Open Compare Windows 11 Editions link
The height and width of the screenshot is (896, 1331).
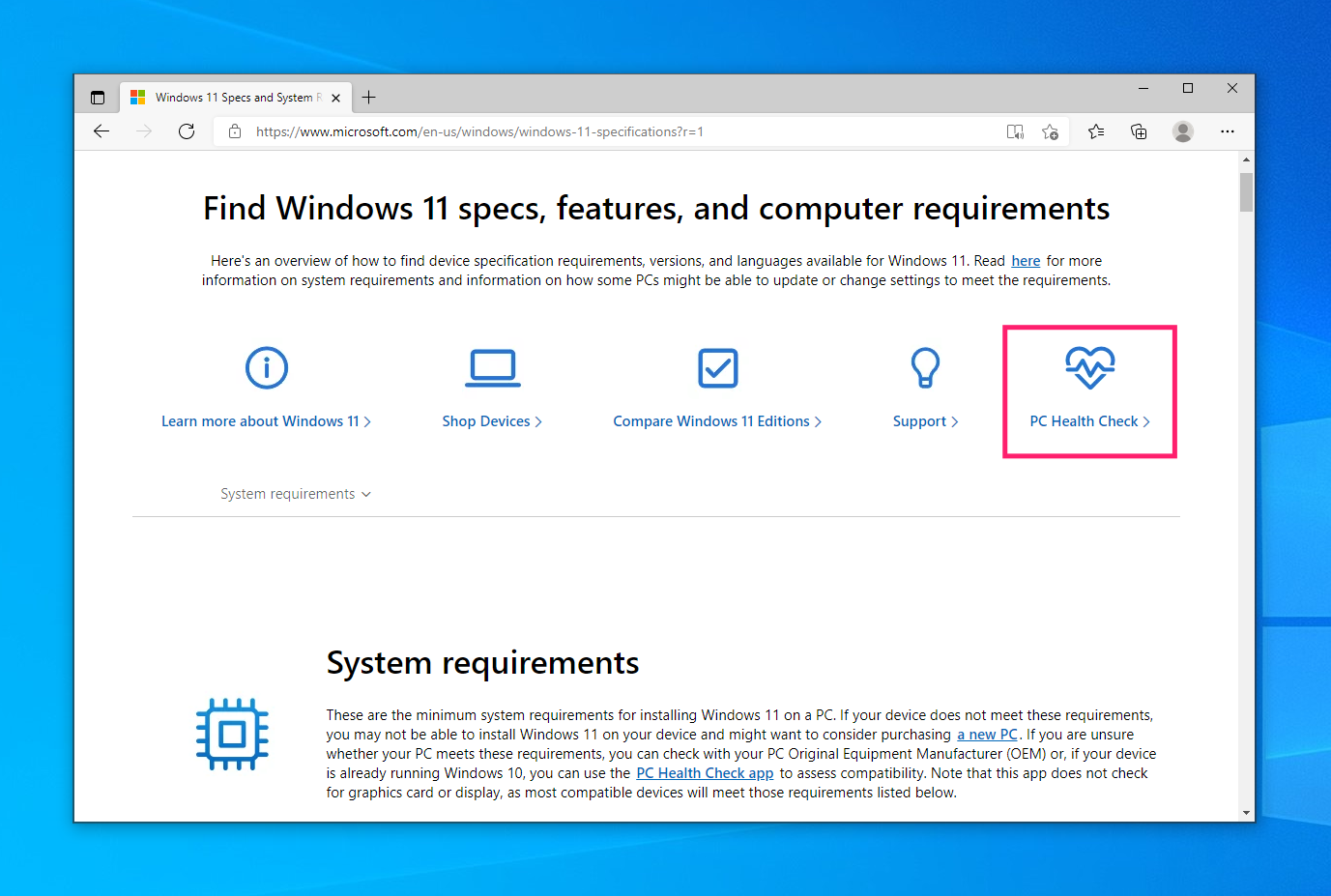pyautogui.click(x=717, y=421)
